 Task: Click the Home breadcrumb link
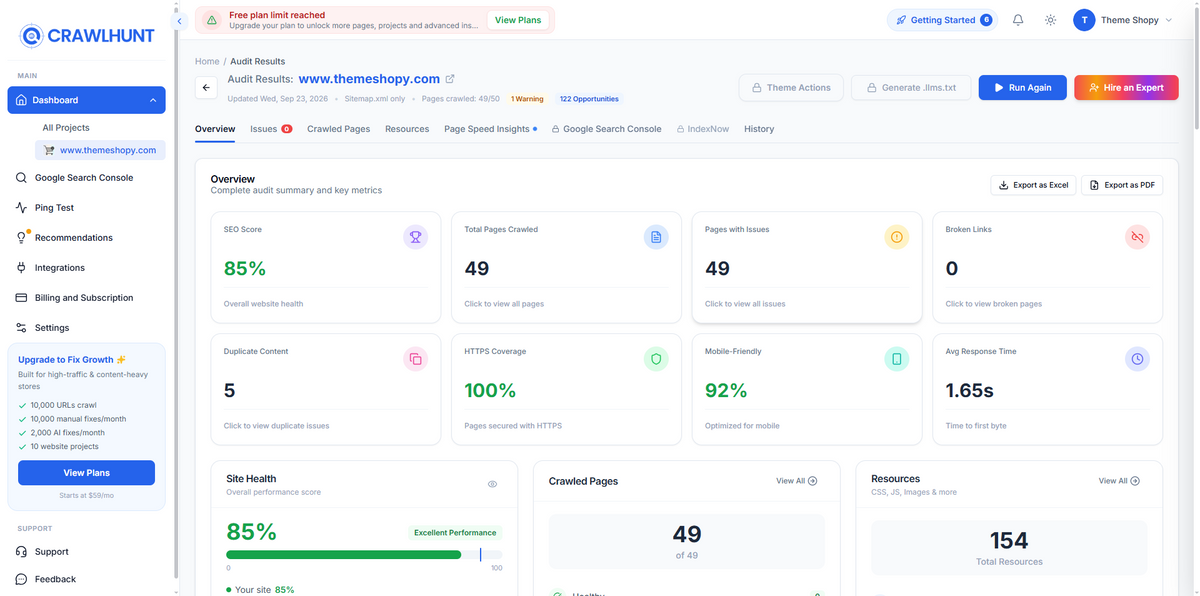[207, 62]
